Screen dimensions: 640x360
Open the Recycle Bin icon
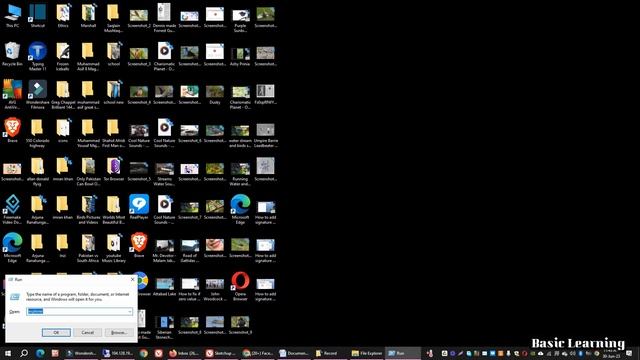[12, 55]
